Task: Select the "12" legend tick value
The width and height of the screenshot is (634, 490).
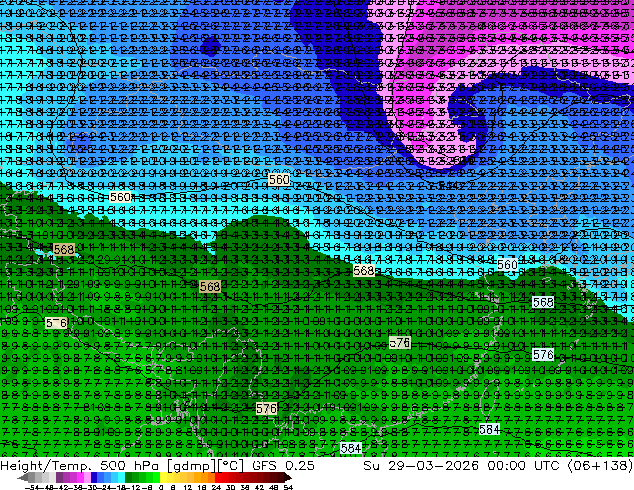Action: (187, 487)
